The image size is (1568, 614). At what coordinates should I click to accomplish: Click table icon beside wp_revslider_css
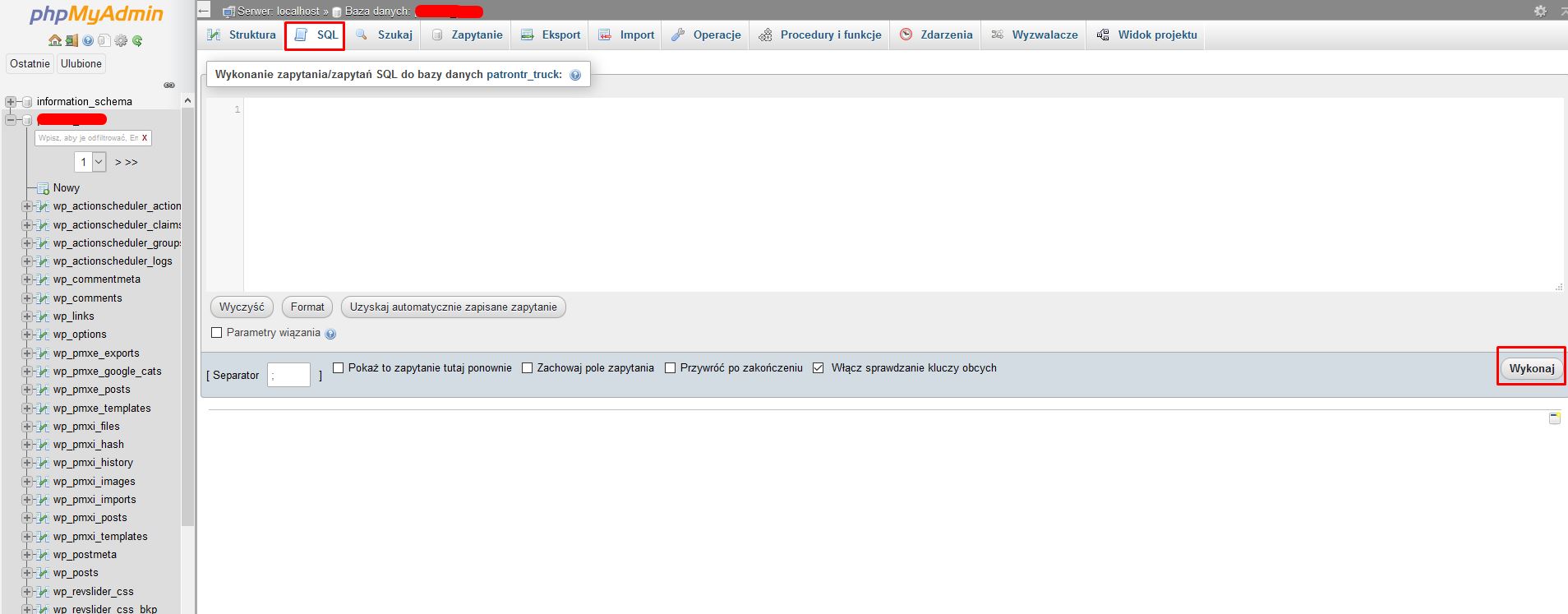[44, 592]
